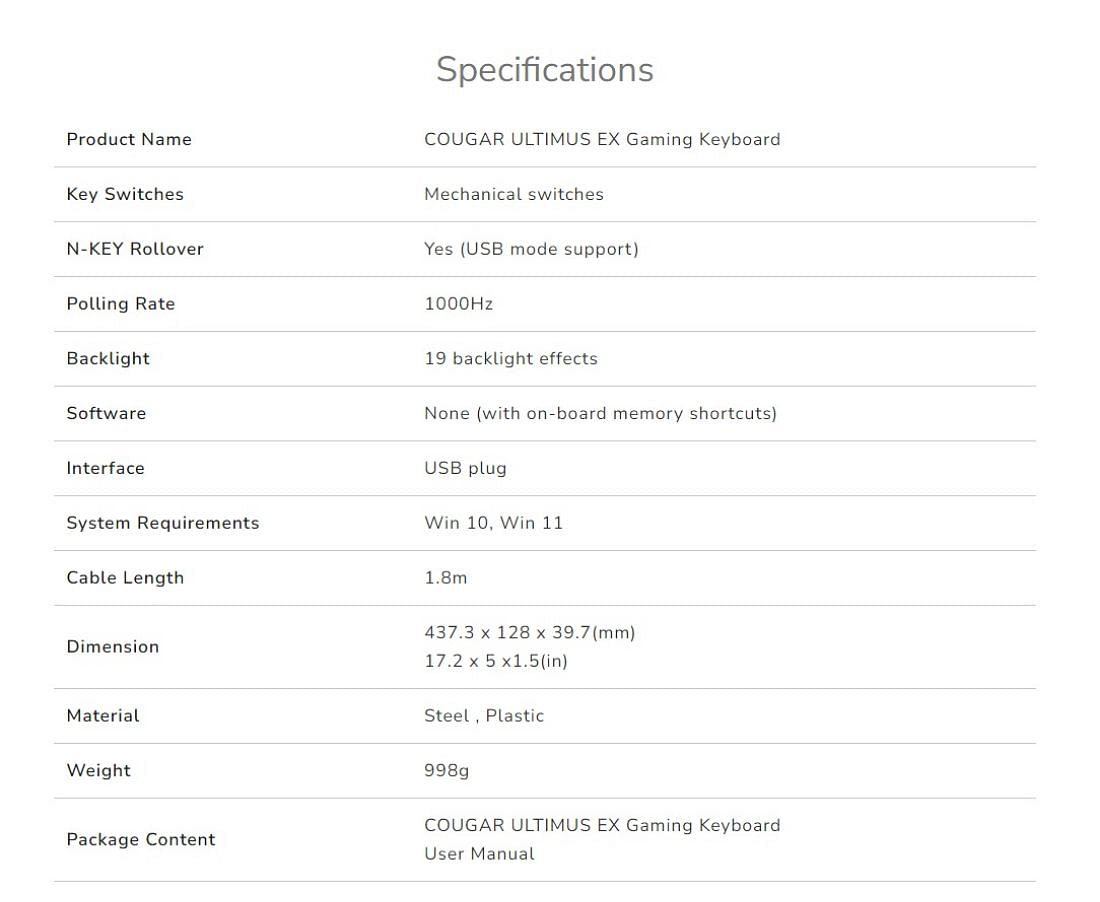Select the Product Name label
Screen dimensions: 1100x902
[129, 139]
